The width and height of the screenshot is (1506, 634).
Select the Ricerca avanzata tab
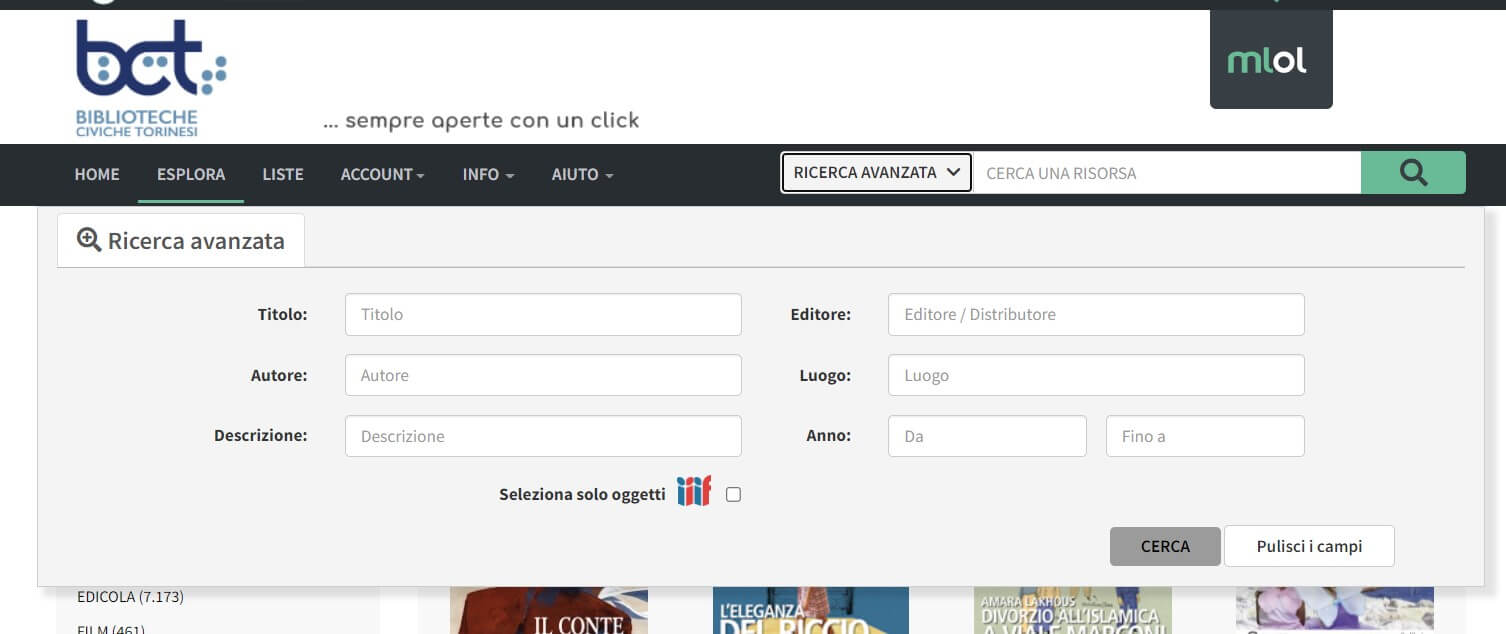(181, 241)
